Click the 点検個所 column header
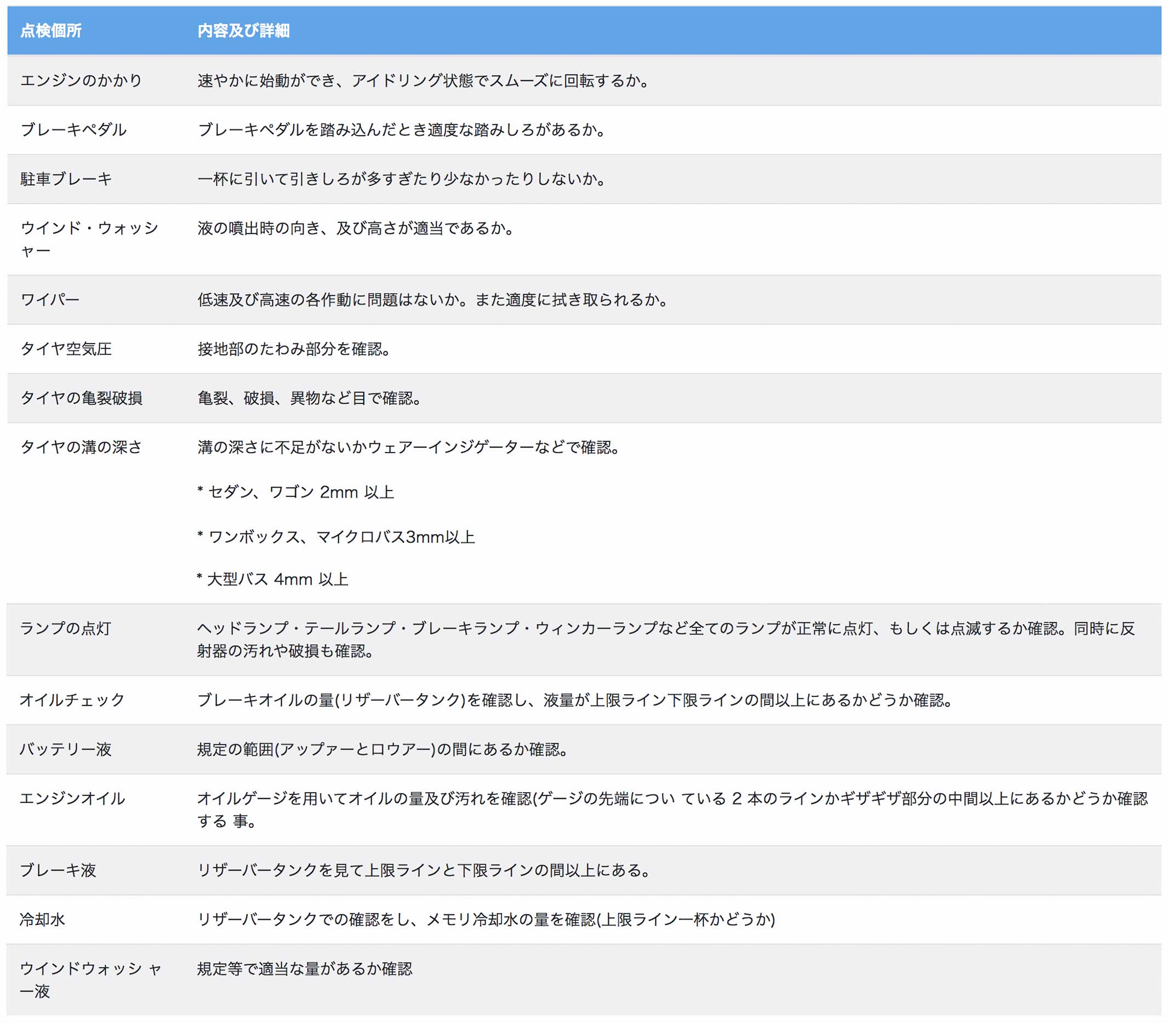The height and width of the screenshot is (1036, 1169). (x=51, y=31)
